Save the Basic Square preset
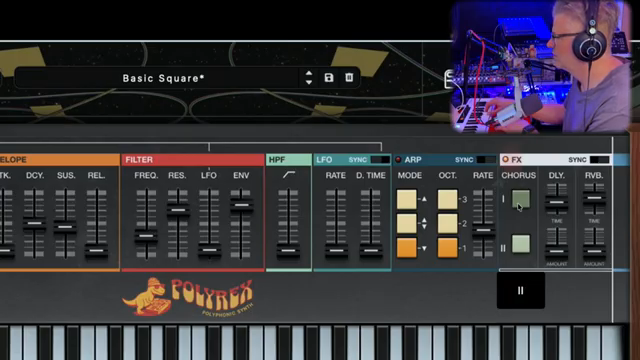Viewport: 640px width, 360px height. click(329, 78)
